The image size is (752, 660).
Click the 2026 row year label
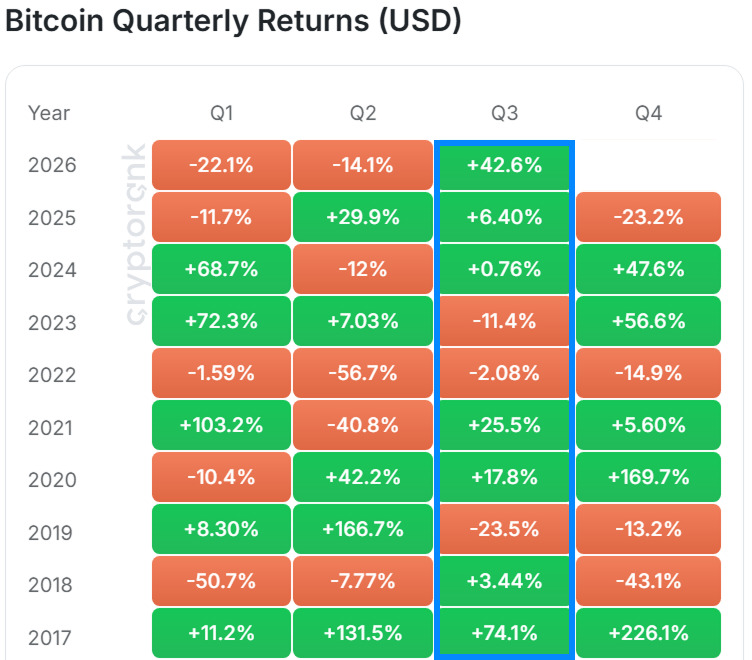pyautogui.click(x=52, y=165)
